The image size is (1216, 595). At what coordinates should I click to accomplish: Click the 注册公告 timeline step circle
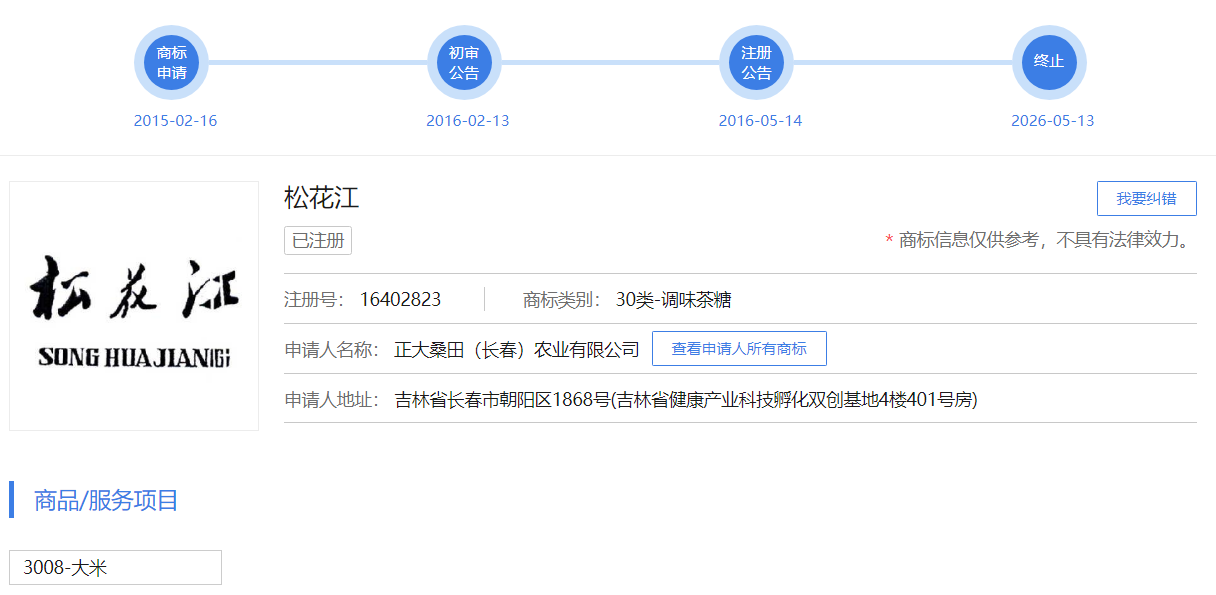tap(756, 62)
